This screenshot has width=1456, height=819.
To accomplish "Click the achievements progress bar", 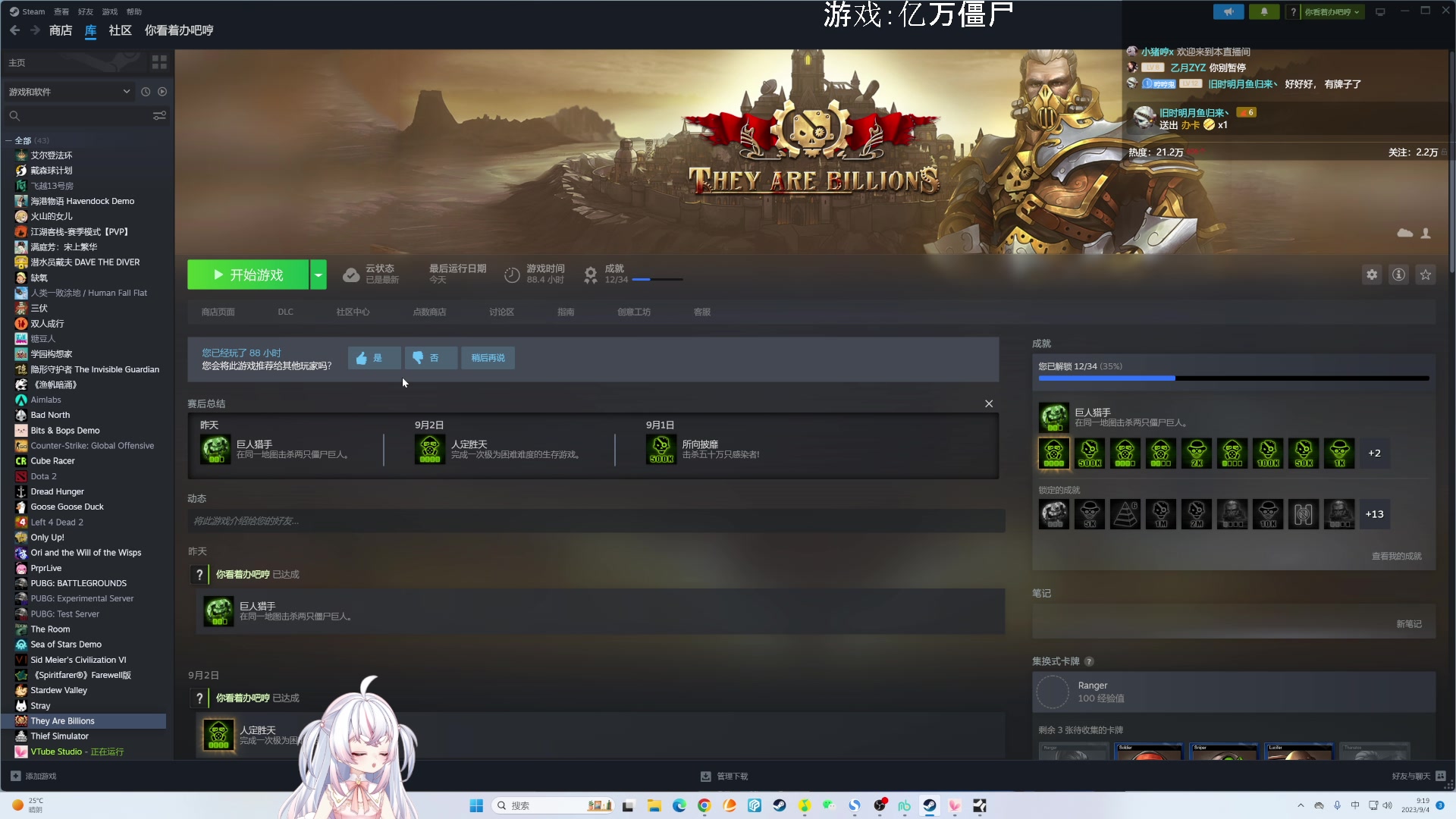I will coord(1233,378).
